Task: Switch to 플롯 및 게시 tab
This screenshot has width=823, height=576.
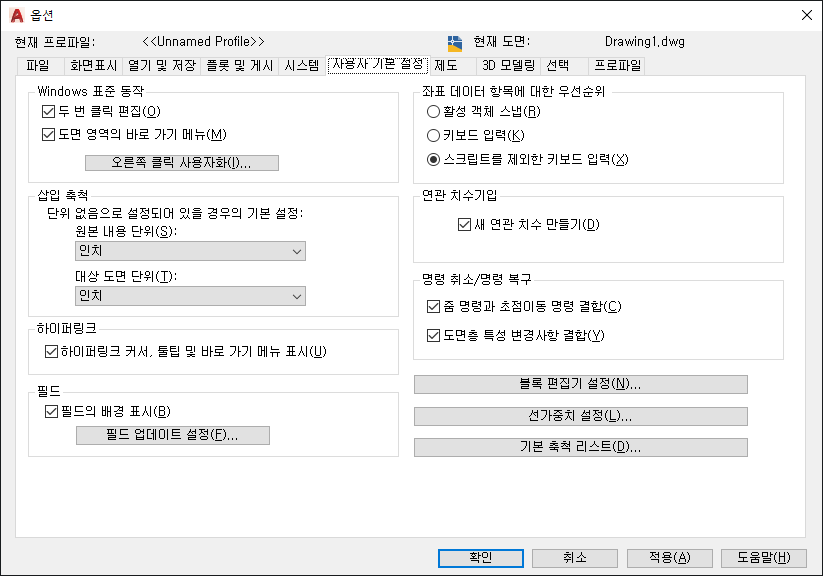Action: coord(239,66)
